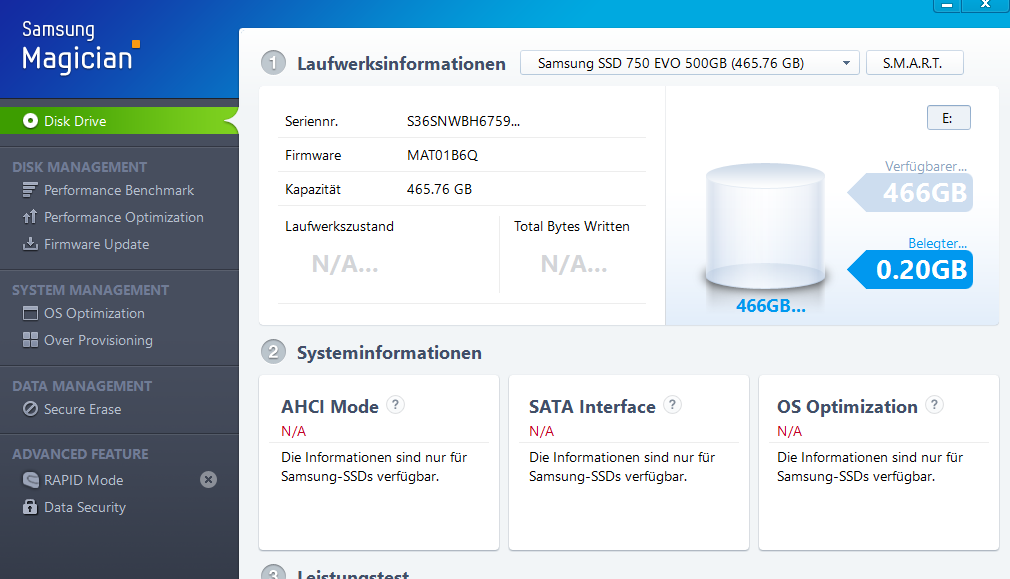Screen dimensions: 1010x579
Task: Click the N/A under Total Bytes Written
Action: click(573, 263)
